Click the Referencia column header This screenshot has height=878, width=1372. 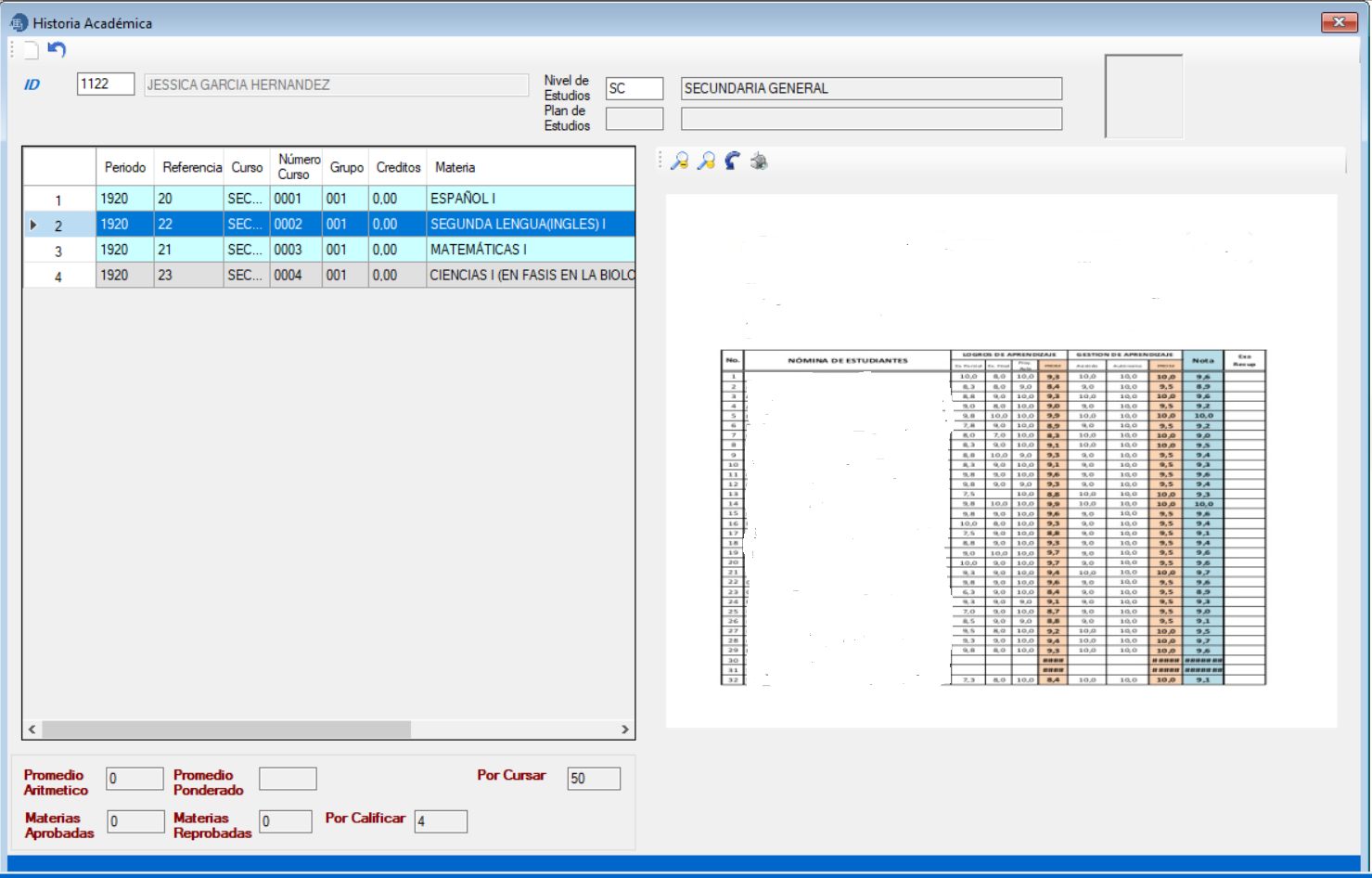(191, 168)
